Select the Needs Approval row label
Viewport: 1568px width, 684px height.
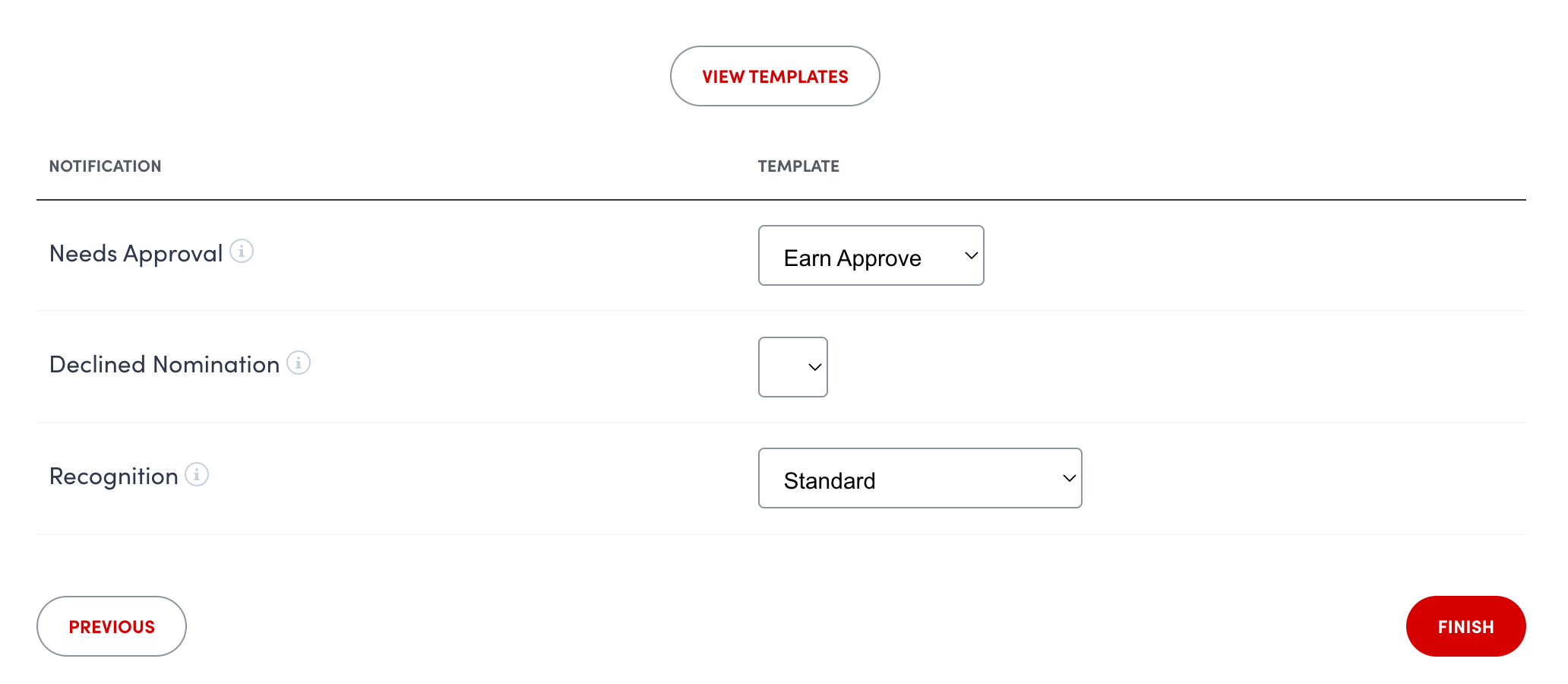pos(135,252)
